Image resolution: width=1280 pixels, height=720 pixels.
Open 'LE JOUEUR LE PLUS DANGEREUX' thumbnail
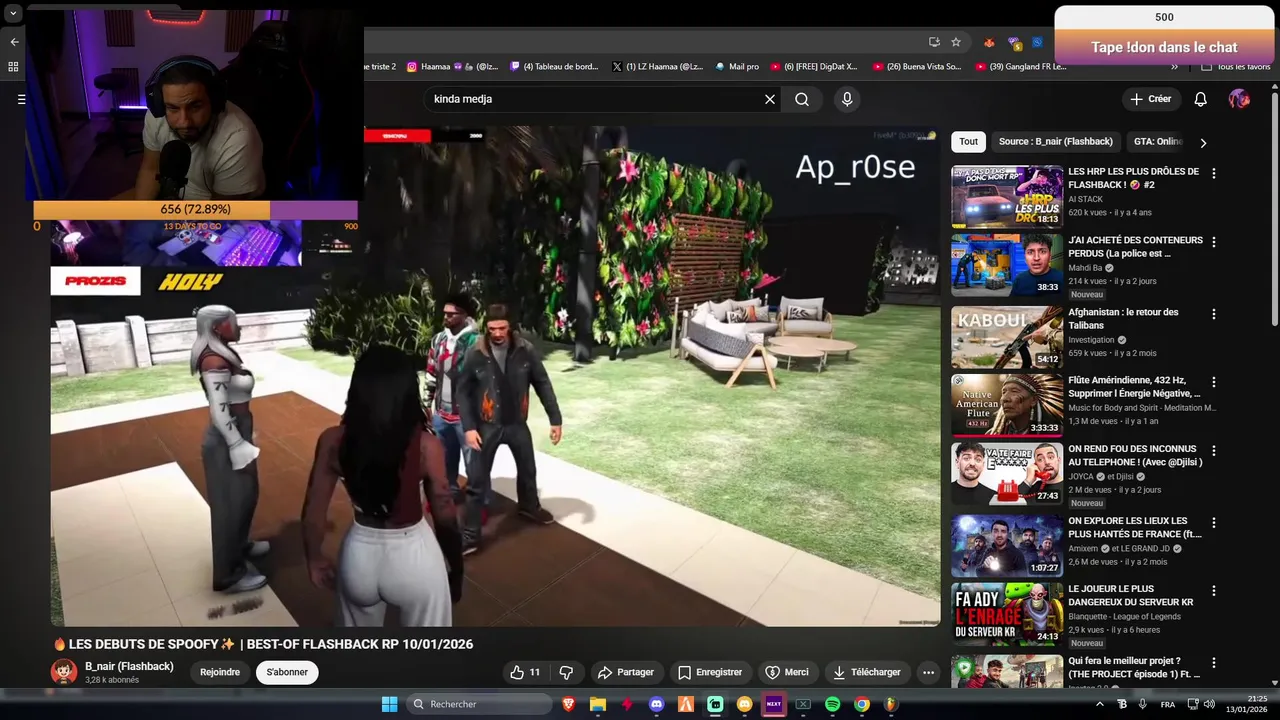pos(1006,614)
